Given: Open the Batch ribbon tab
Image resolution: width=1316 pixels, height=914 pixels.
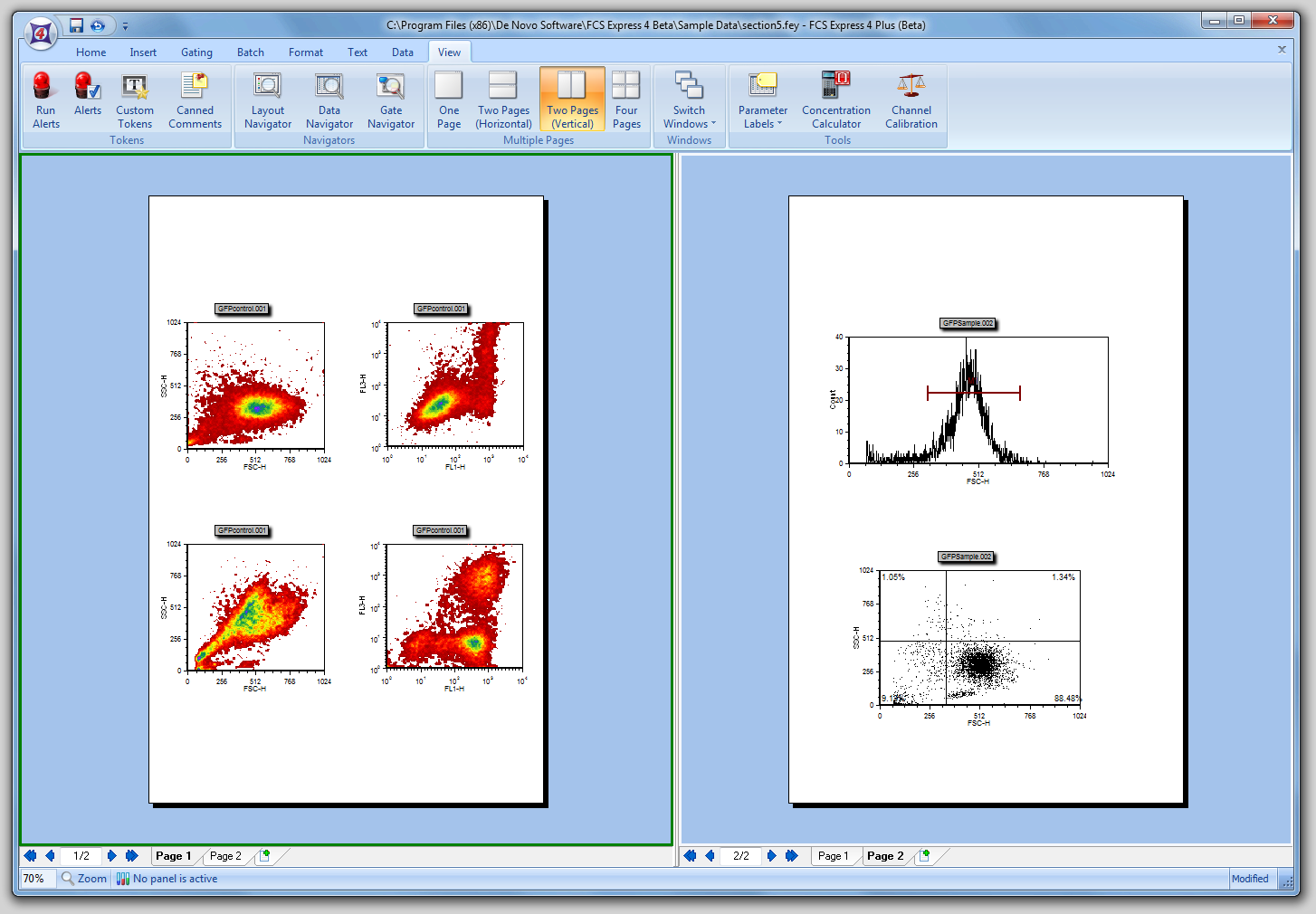Looking at the screenshot, I should 251,52.
